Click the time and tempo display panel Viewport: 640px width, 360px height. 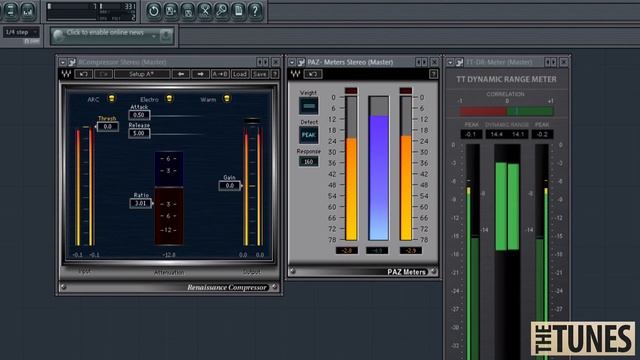(91, 11)
